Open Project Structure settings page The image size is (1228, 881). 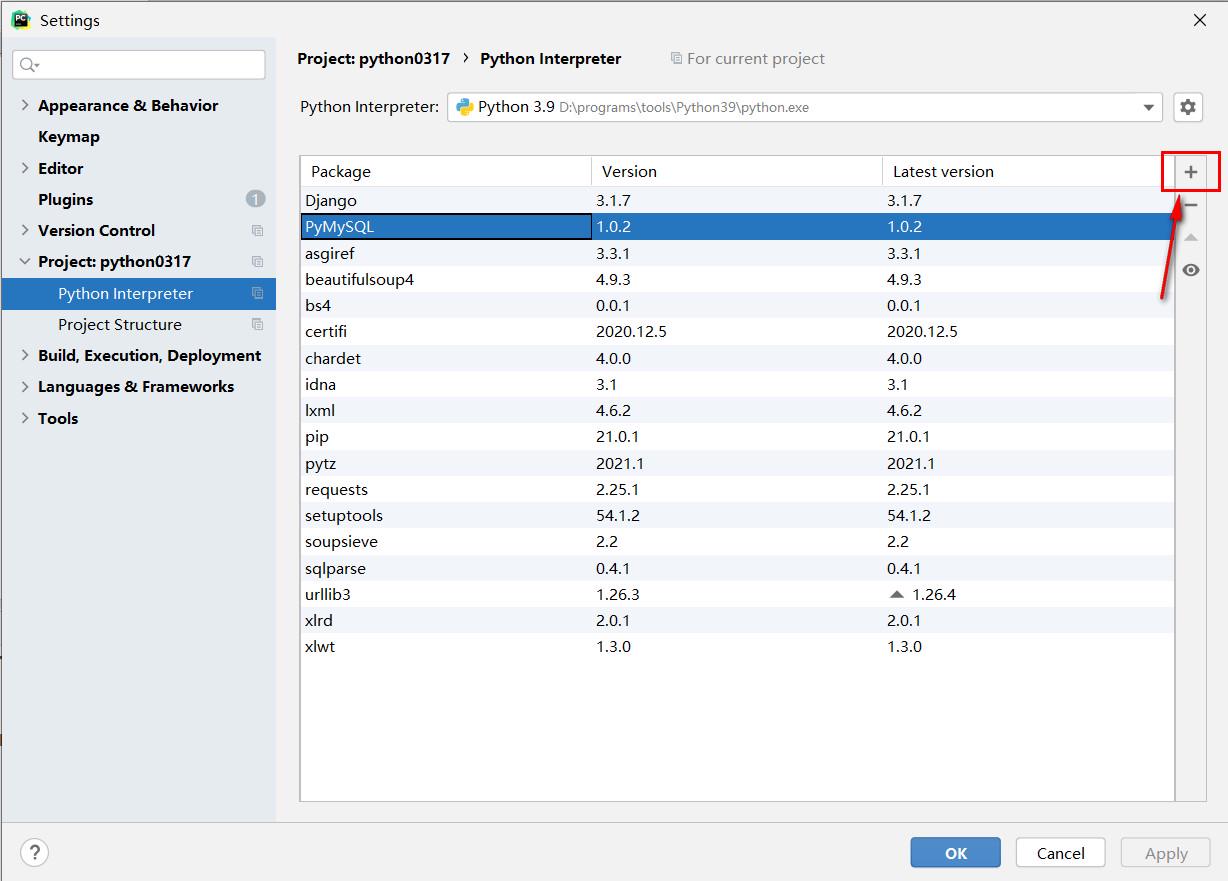(x=120, y=325)
